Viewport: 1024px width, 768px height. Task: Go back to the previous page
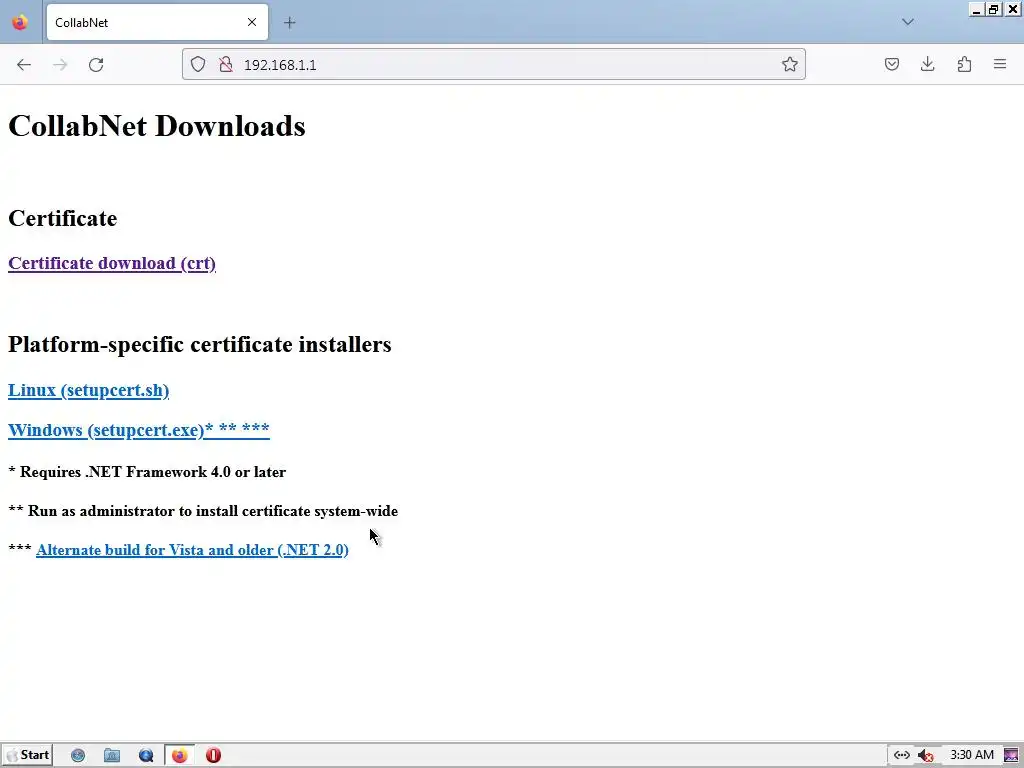(x=24, y=65)
